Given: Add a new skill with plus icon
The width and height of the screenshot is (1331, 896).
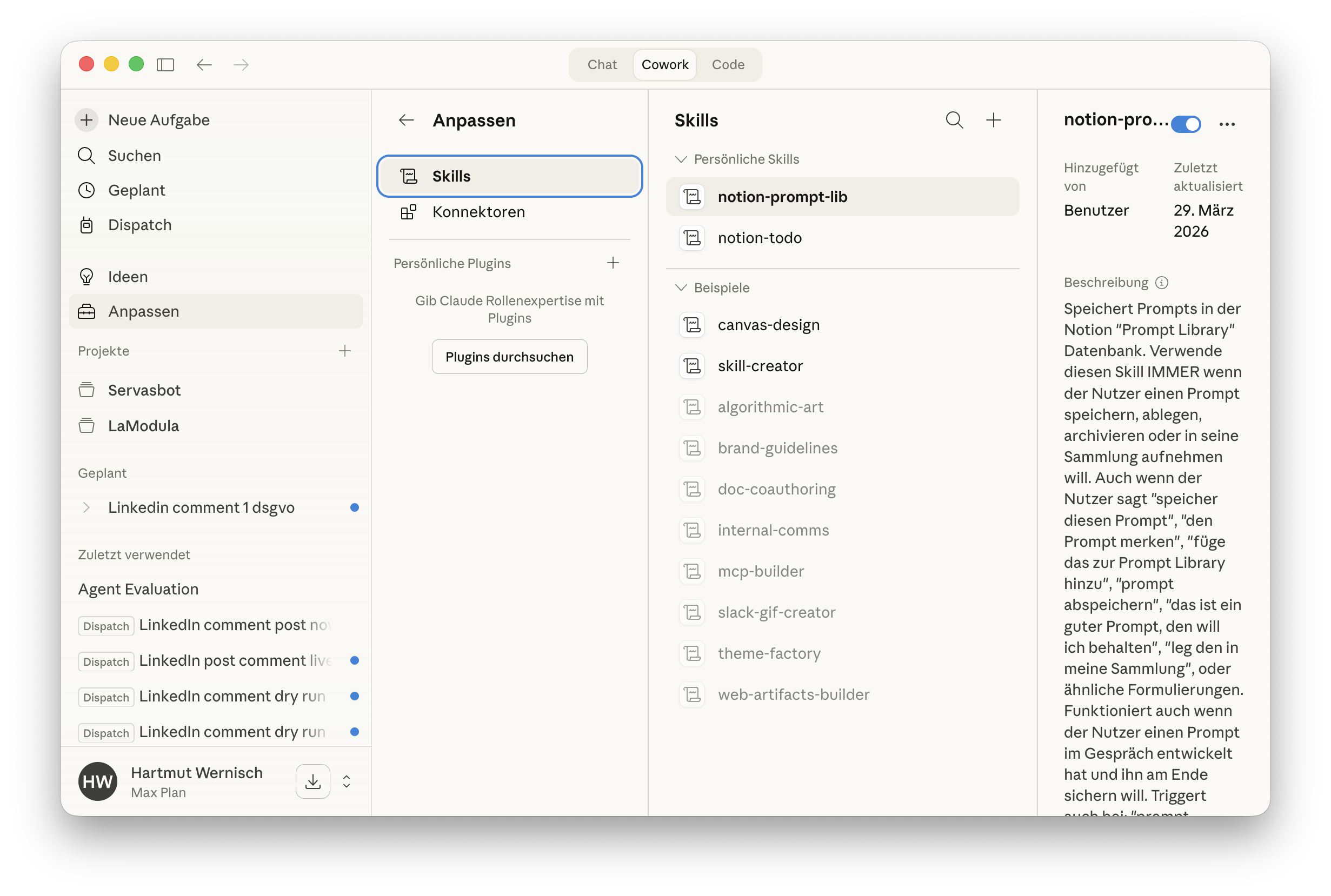Looking at the screenshot, I should [993, 120].
